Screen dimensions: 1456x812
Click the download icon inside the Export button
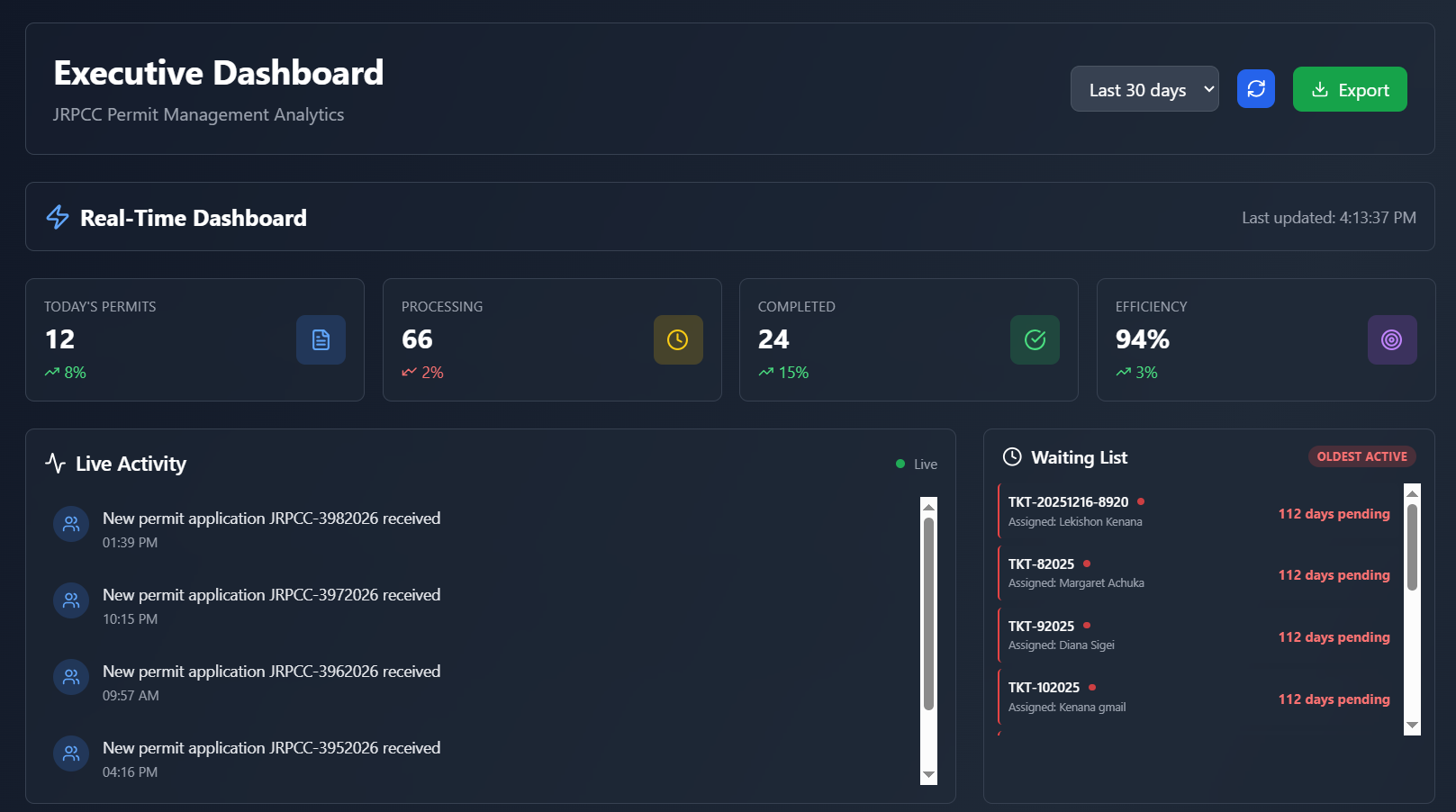coord(1321,89)
